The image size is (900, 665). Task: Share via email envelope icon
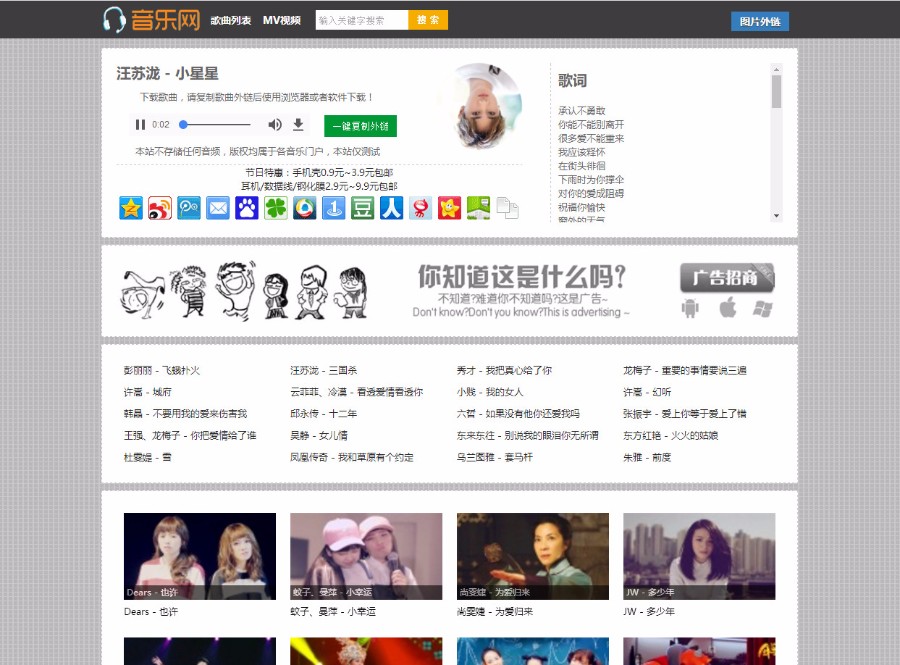(x=218, y=208)
